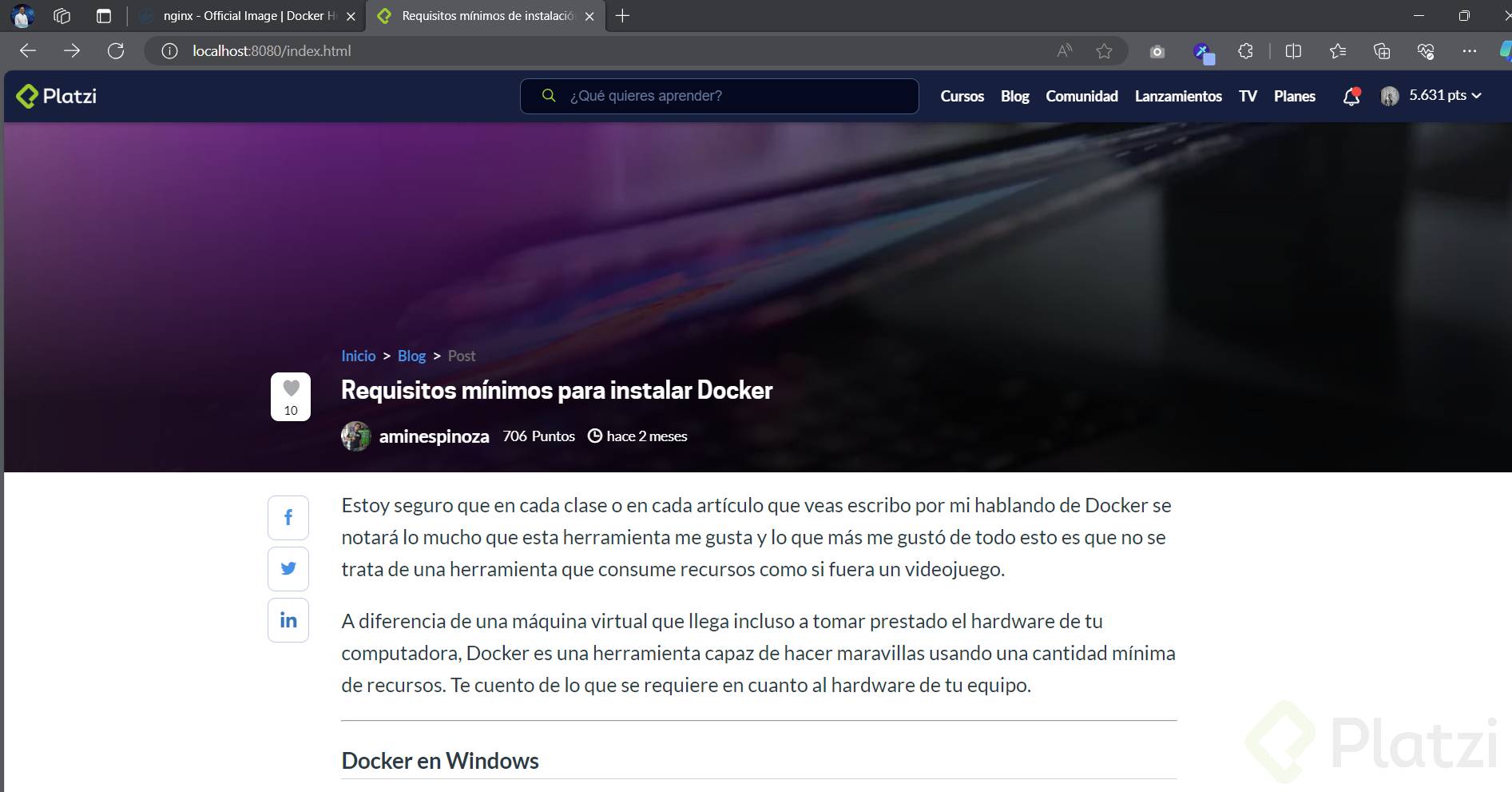Share the post on LinkedIn
The image size is (1512, 792).
click(x=288, y=620)
